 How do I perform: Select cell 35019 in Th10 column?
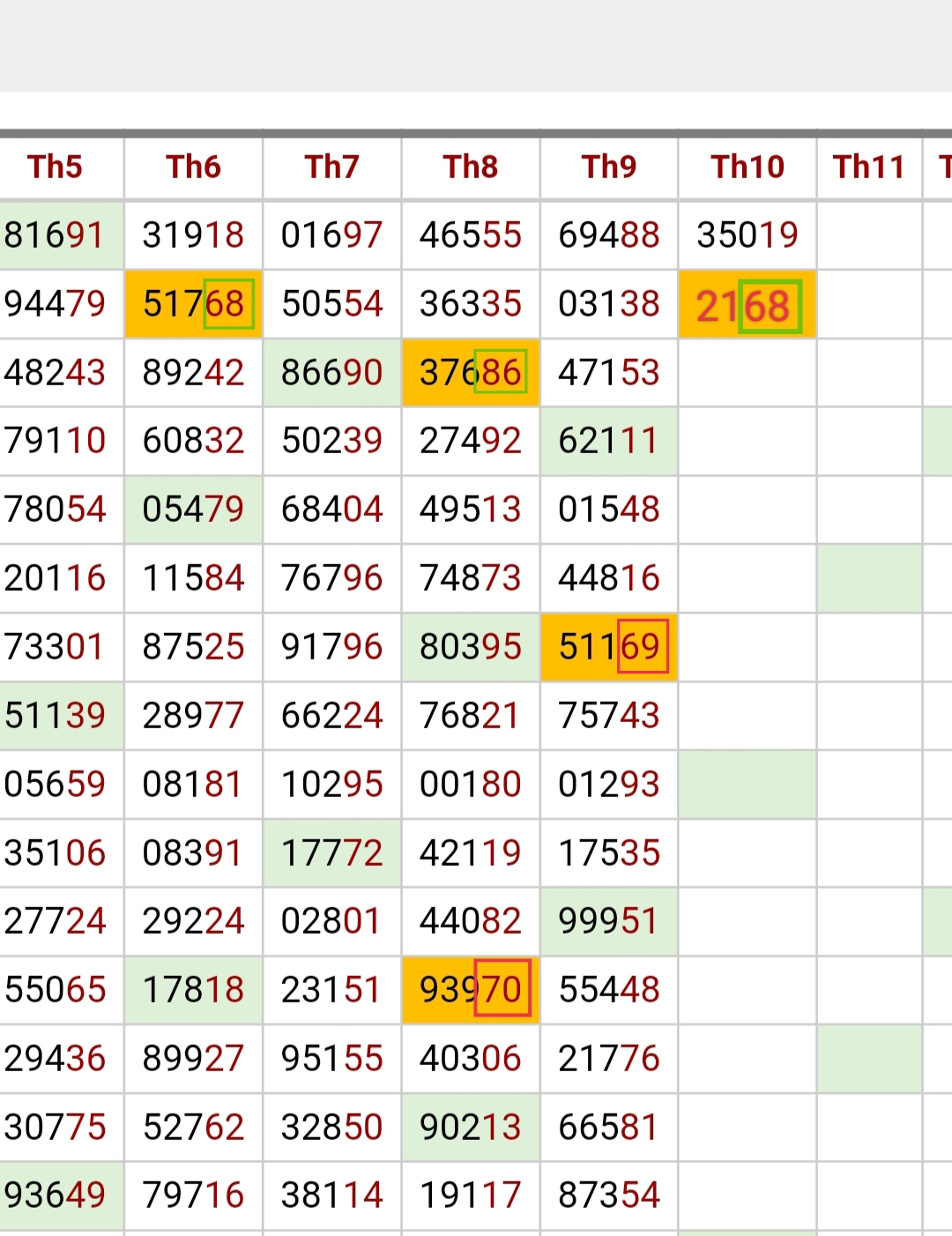(747, 235)
